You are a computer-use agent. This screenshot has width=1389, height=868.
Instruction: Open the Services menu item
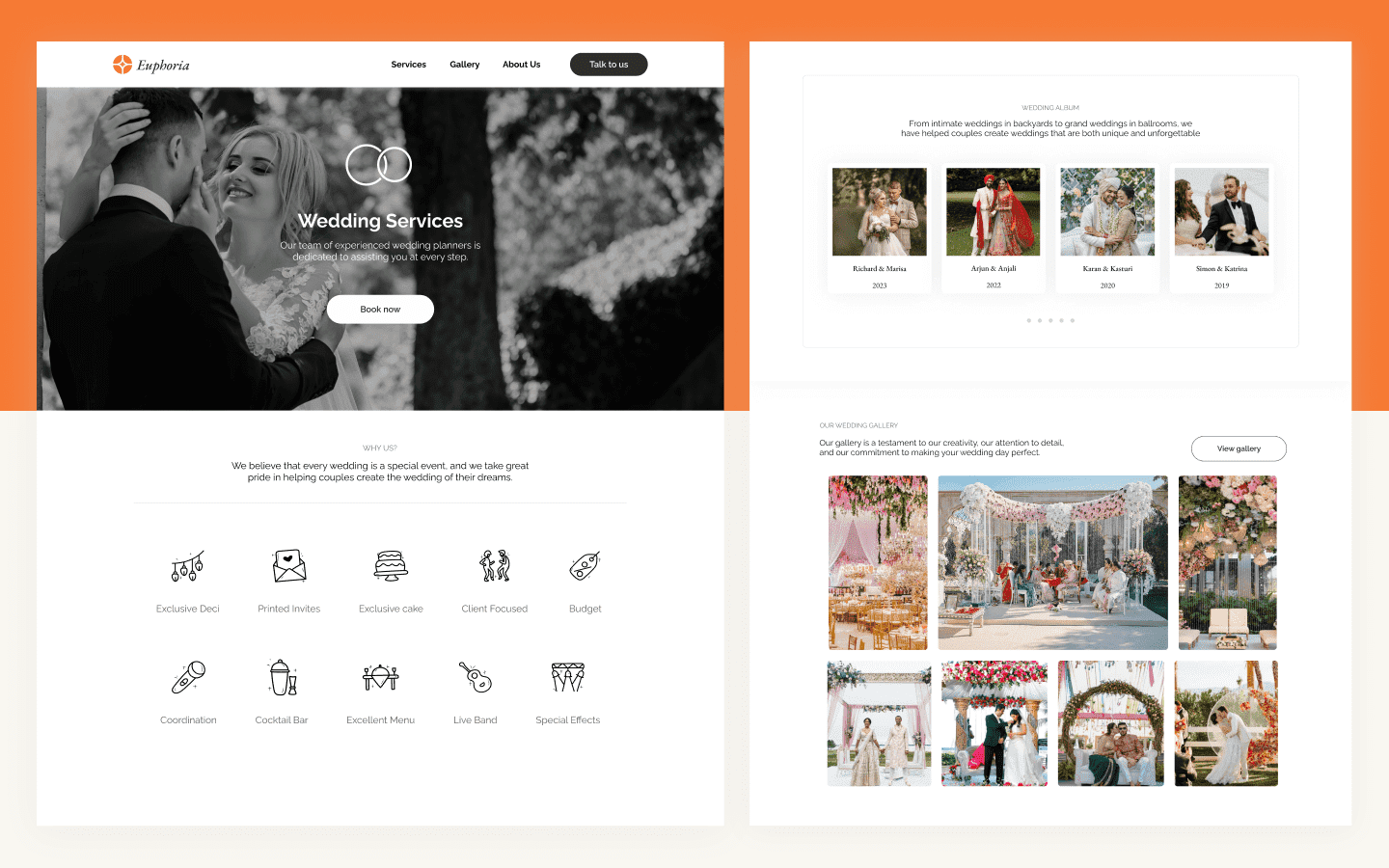click(408, 65)
